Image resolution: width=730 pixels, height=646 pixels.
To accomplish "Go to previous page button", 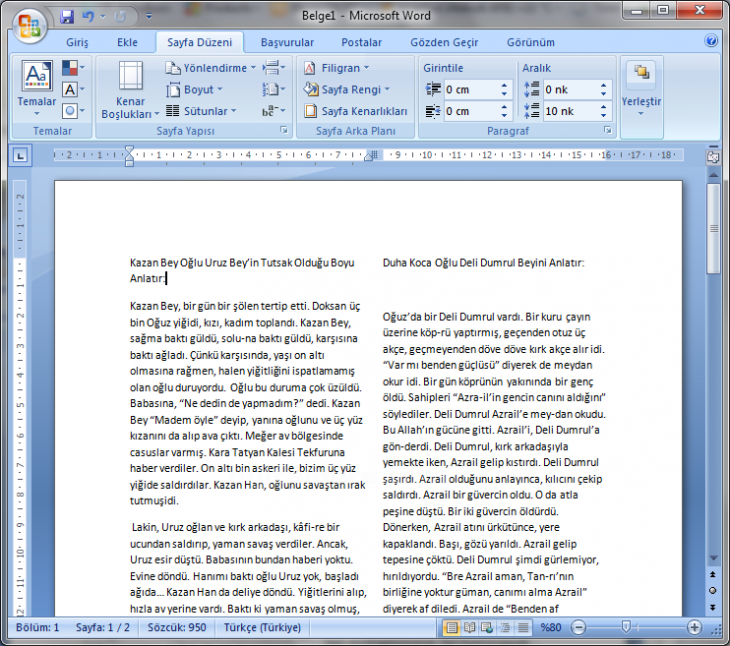I will tap(713, 575).
